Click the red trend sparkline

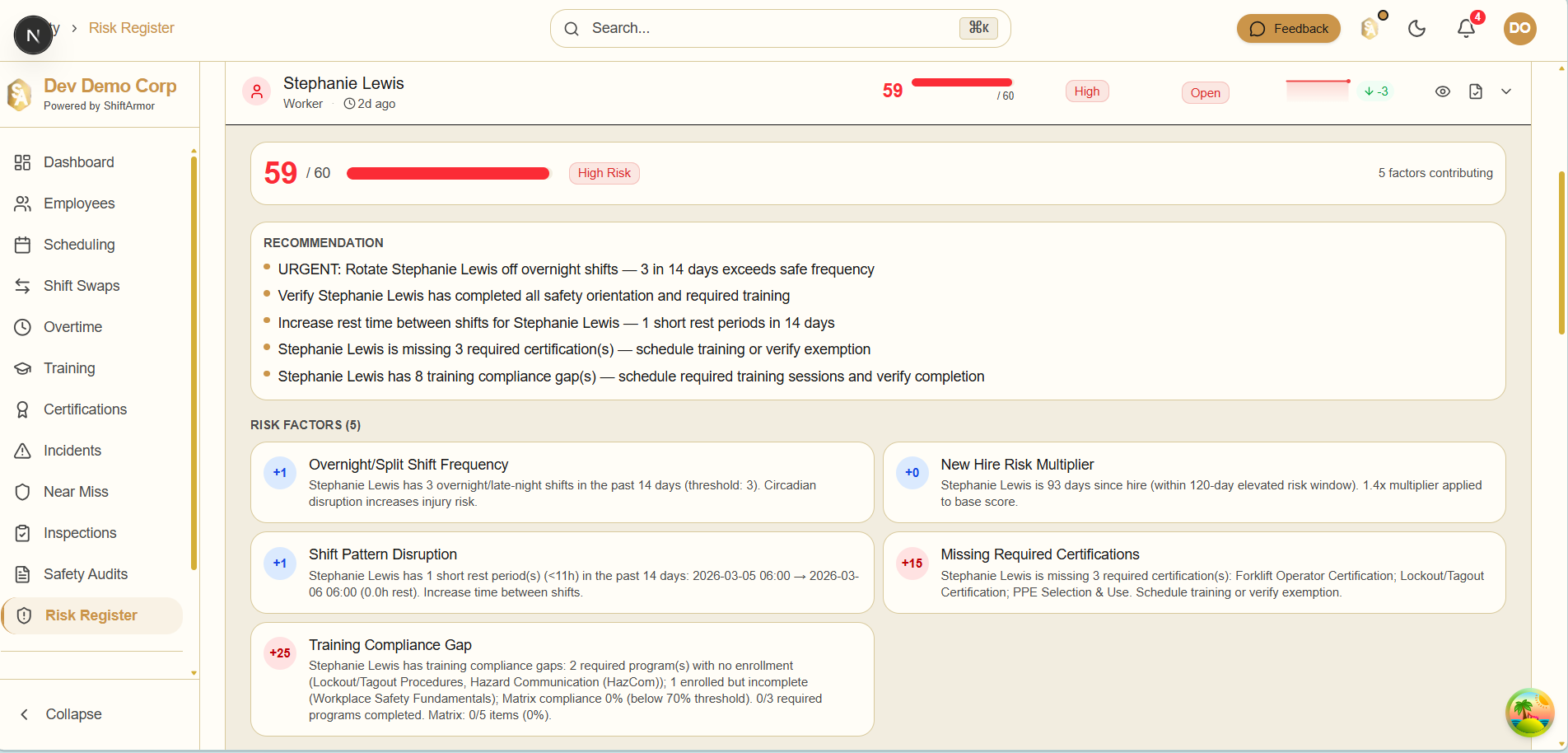click(1318, 91)
